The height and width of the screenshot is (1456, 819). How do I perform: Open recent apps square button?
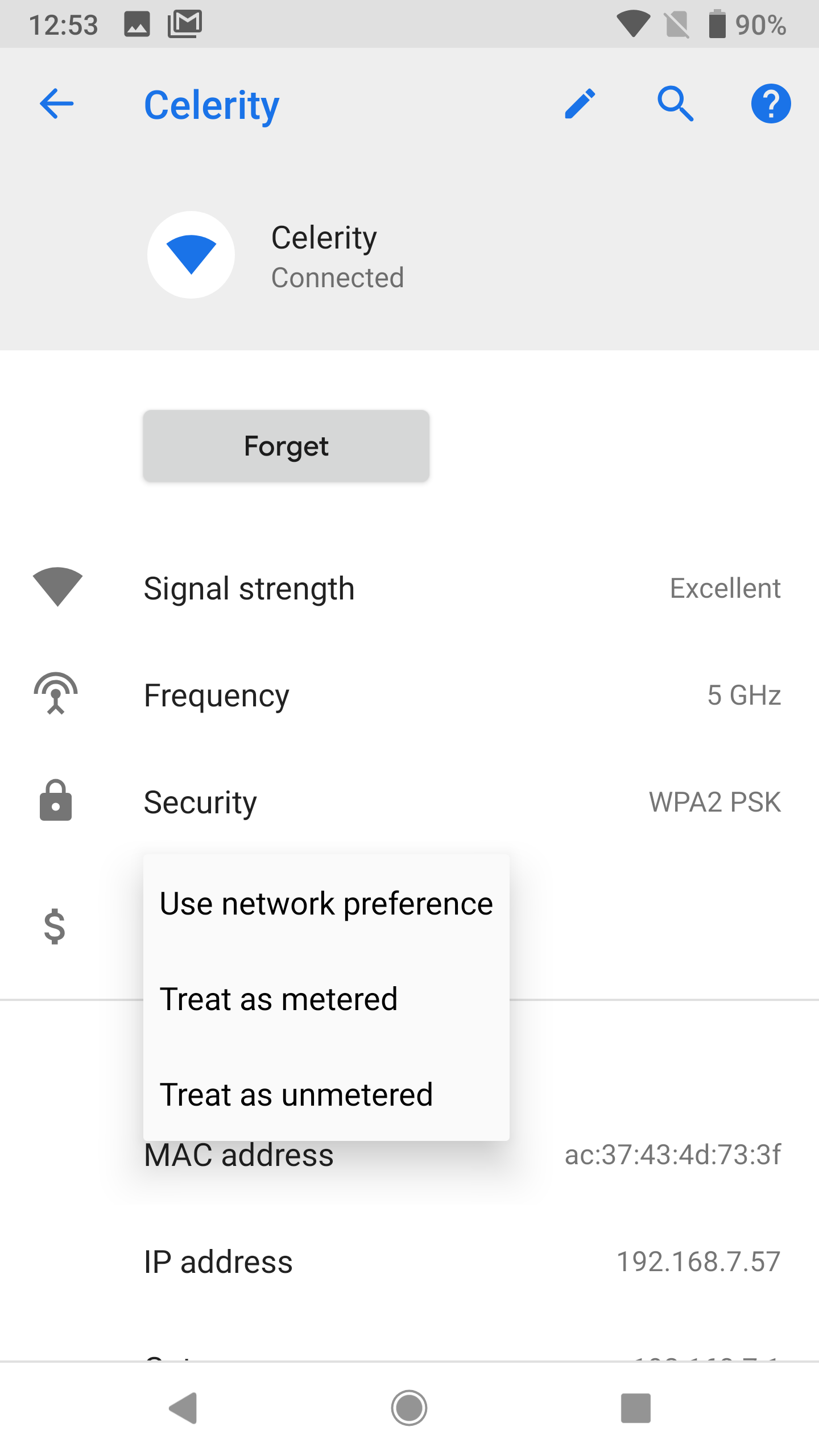pyautogui.click(x=635, y=1408)
